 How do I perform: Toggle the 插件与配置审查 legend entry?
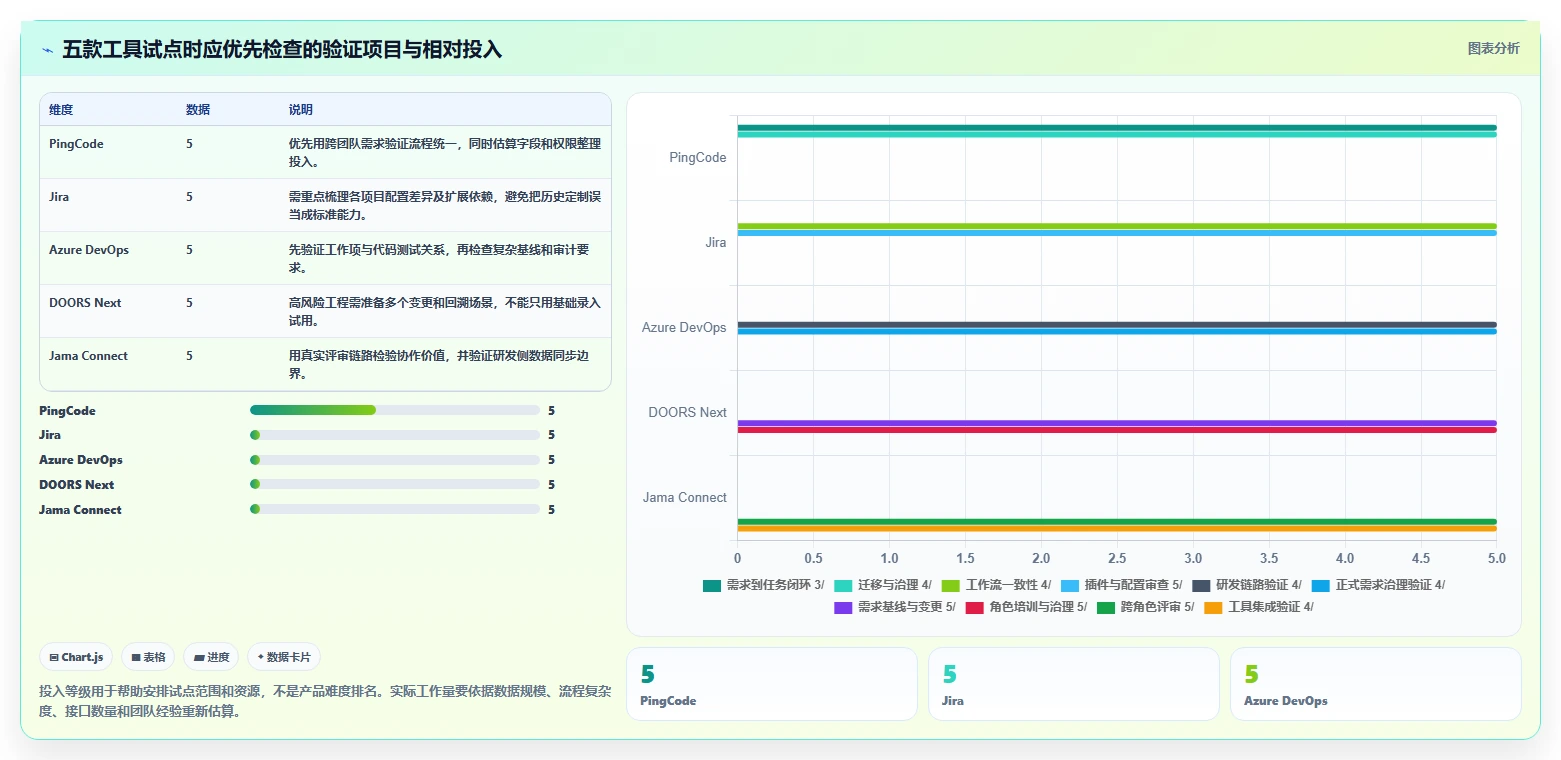(x=1121, y=585)
